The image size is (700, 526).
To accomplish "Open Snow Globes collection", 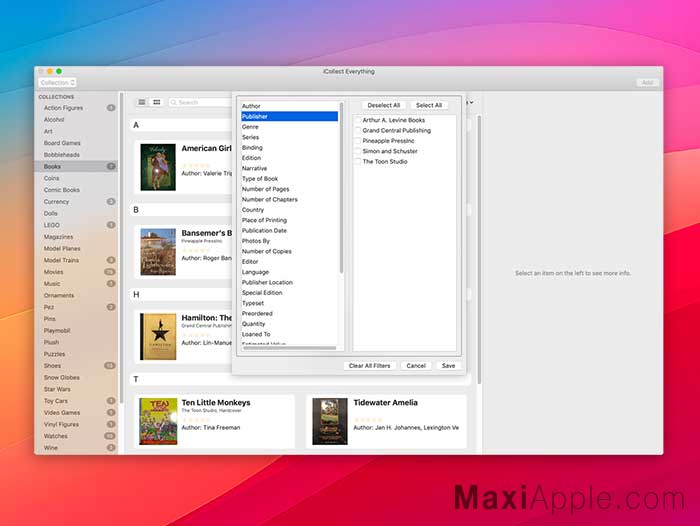I will coord(76,377).
